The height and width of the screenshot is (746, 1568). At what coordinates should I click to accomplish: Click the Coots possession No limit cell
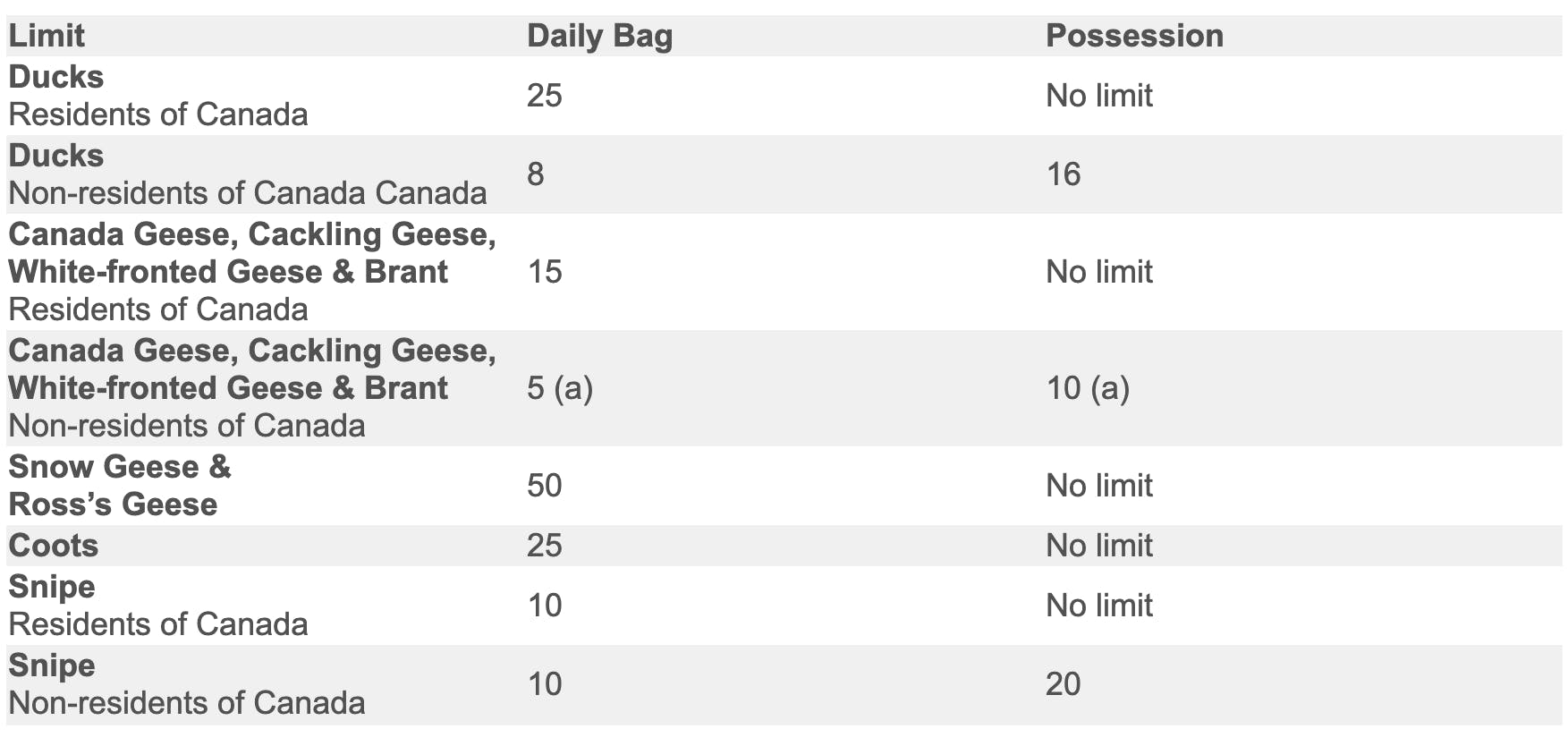1098,546
